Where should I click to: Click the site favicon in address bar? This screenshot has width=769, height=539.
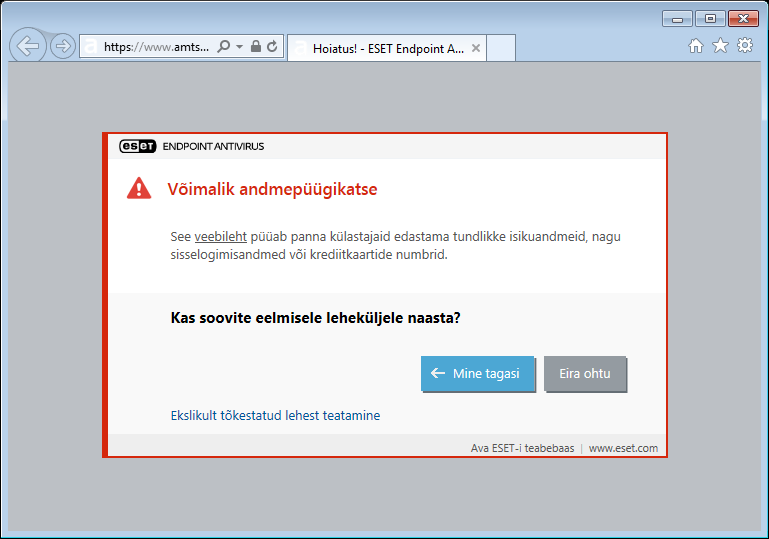point(91,47)
